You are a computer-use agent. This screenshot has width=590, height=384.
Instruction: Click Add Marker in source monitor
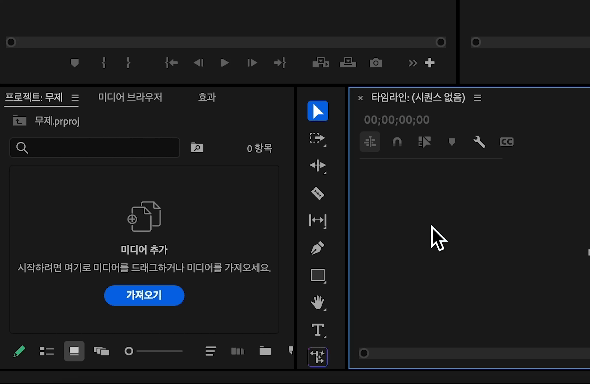point(75,63)
